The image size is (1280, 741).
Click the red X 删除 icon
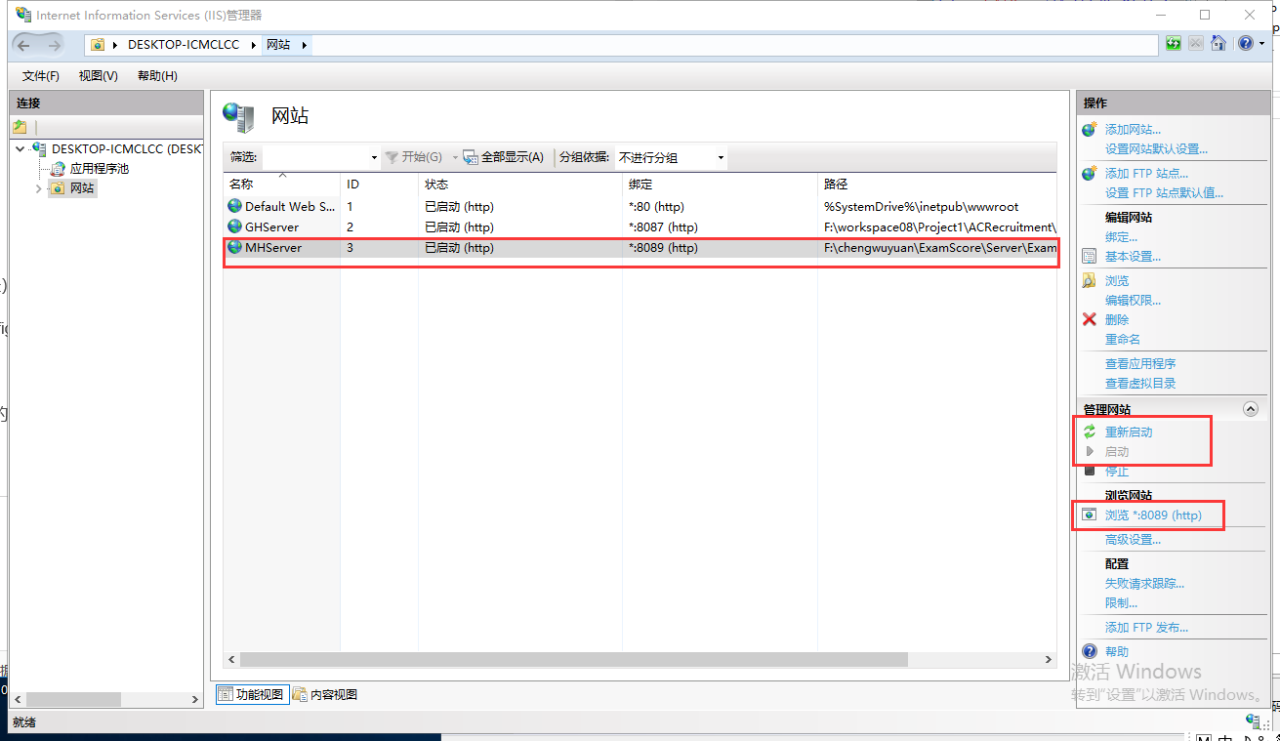coord(1090,320)
